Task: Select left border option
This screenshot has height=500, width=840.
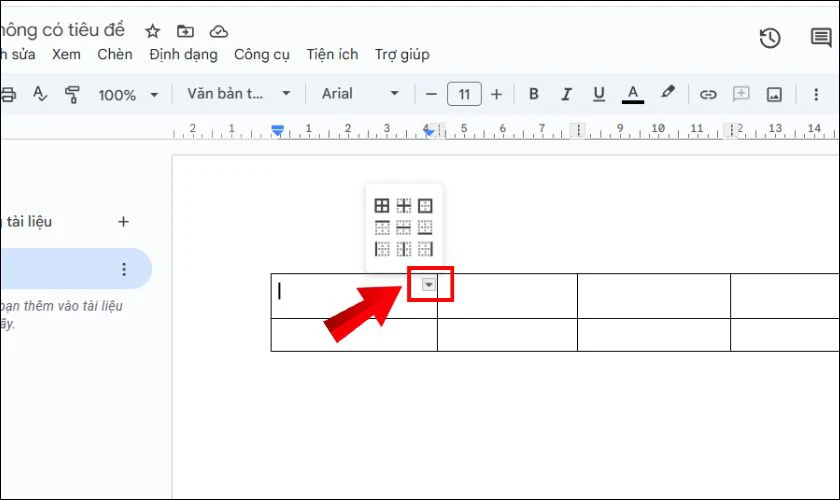Action: tap(382, 249)
